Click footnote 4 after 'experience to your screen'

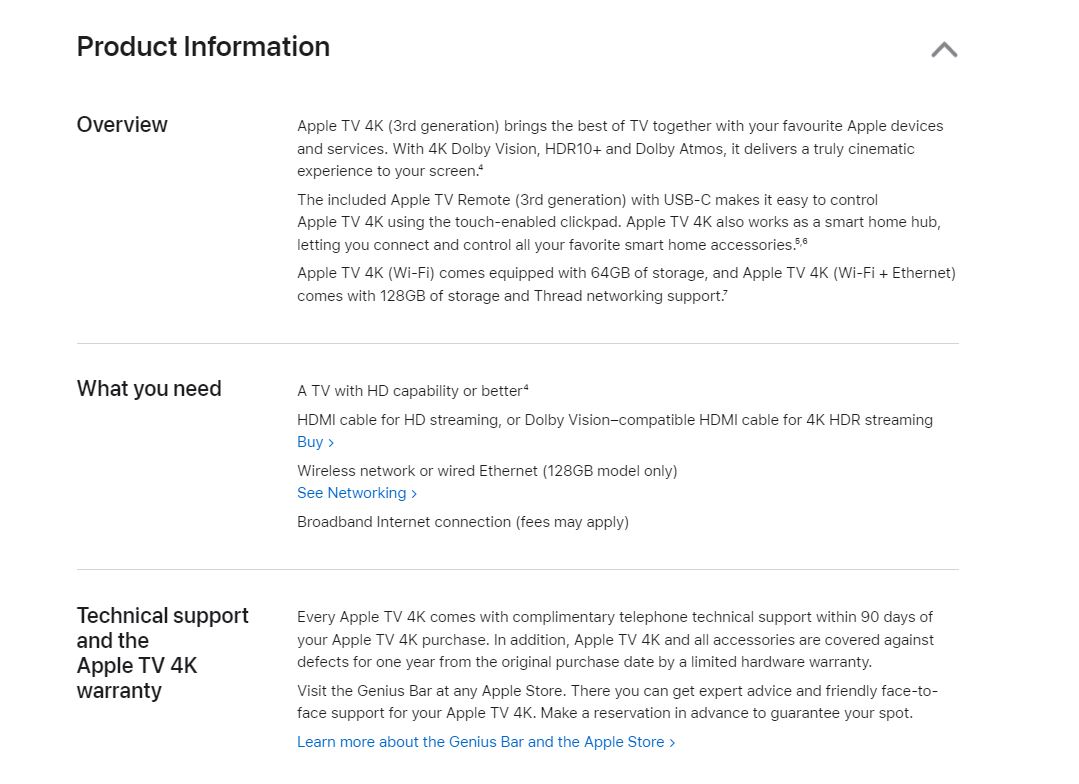[x=481, y=167]
